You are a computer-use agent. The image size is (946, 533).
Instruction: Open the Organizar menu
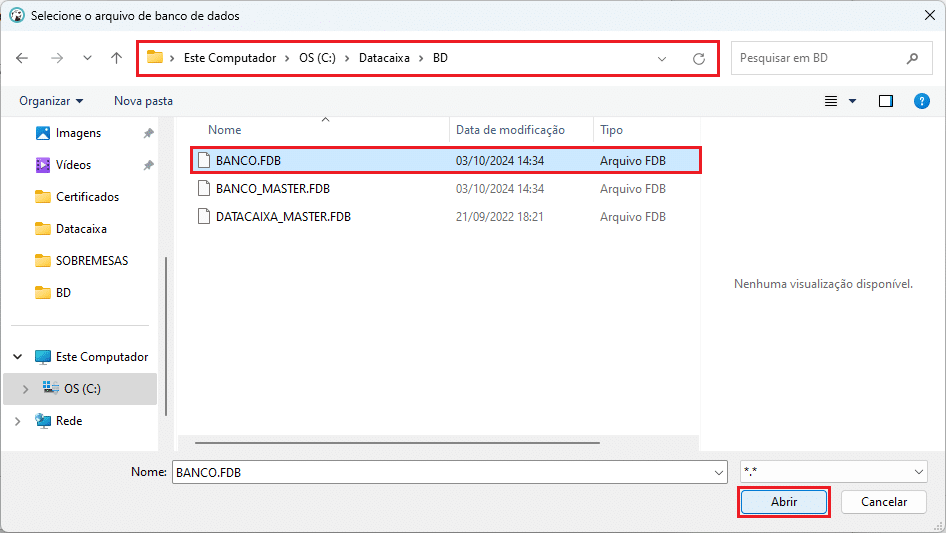[51, 101]
